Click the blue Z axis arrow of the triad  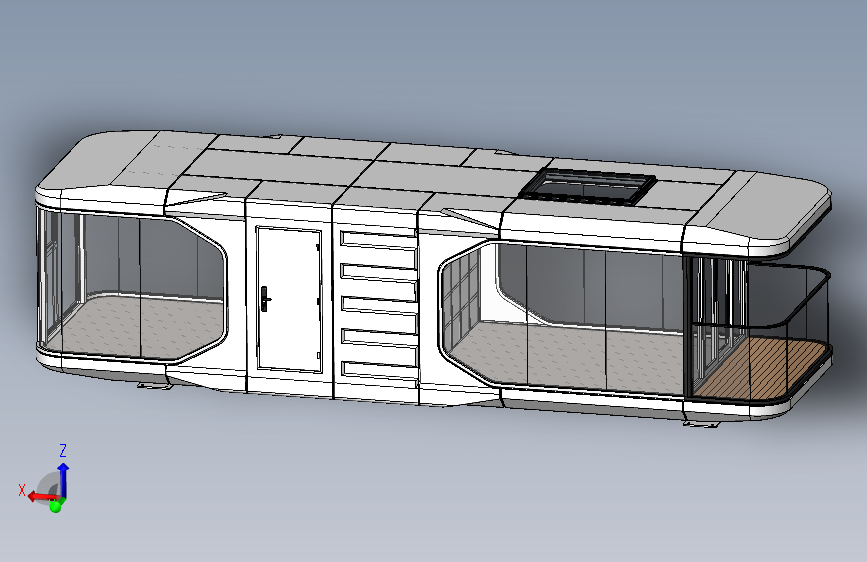64,479
